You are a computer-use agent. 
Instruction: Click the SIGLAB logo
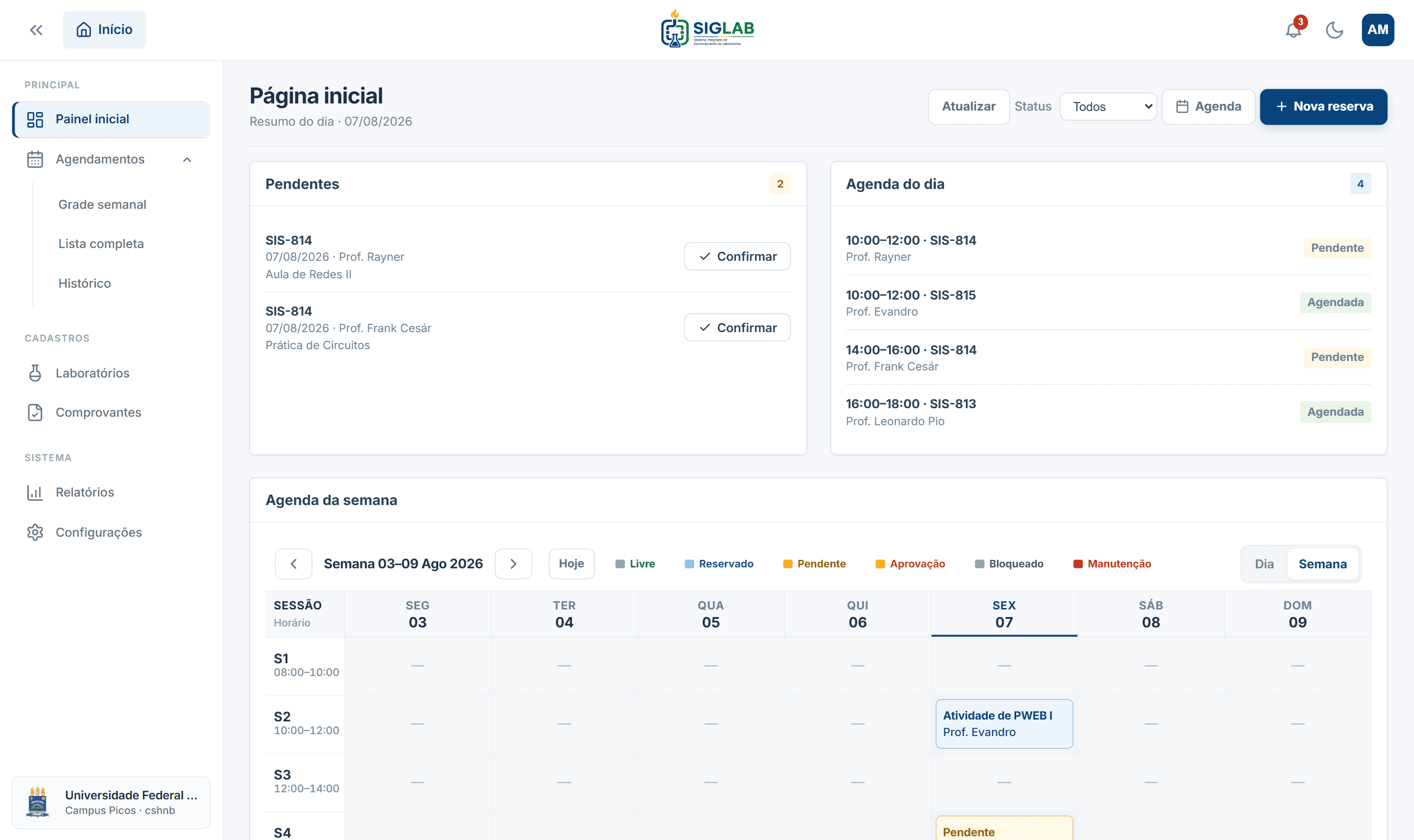click(707, 28)
